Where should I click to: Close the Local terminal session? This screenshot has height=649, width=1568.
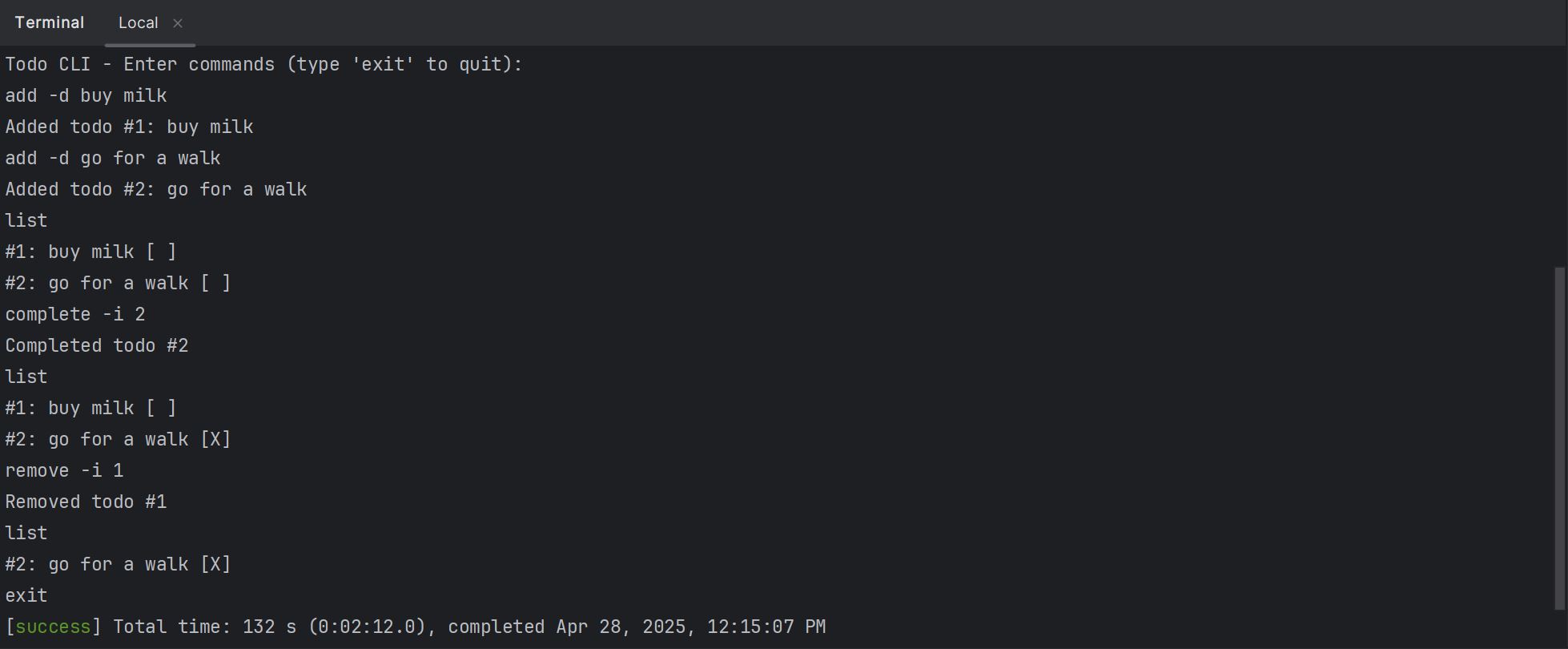click(178, 22)
